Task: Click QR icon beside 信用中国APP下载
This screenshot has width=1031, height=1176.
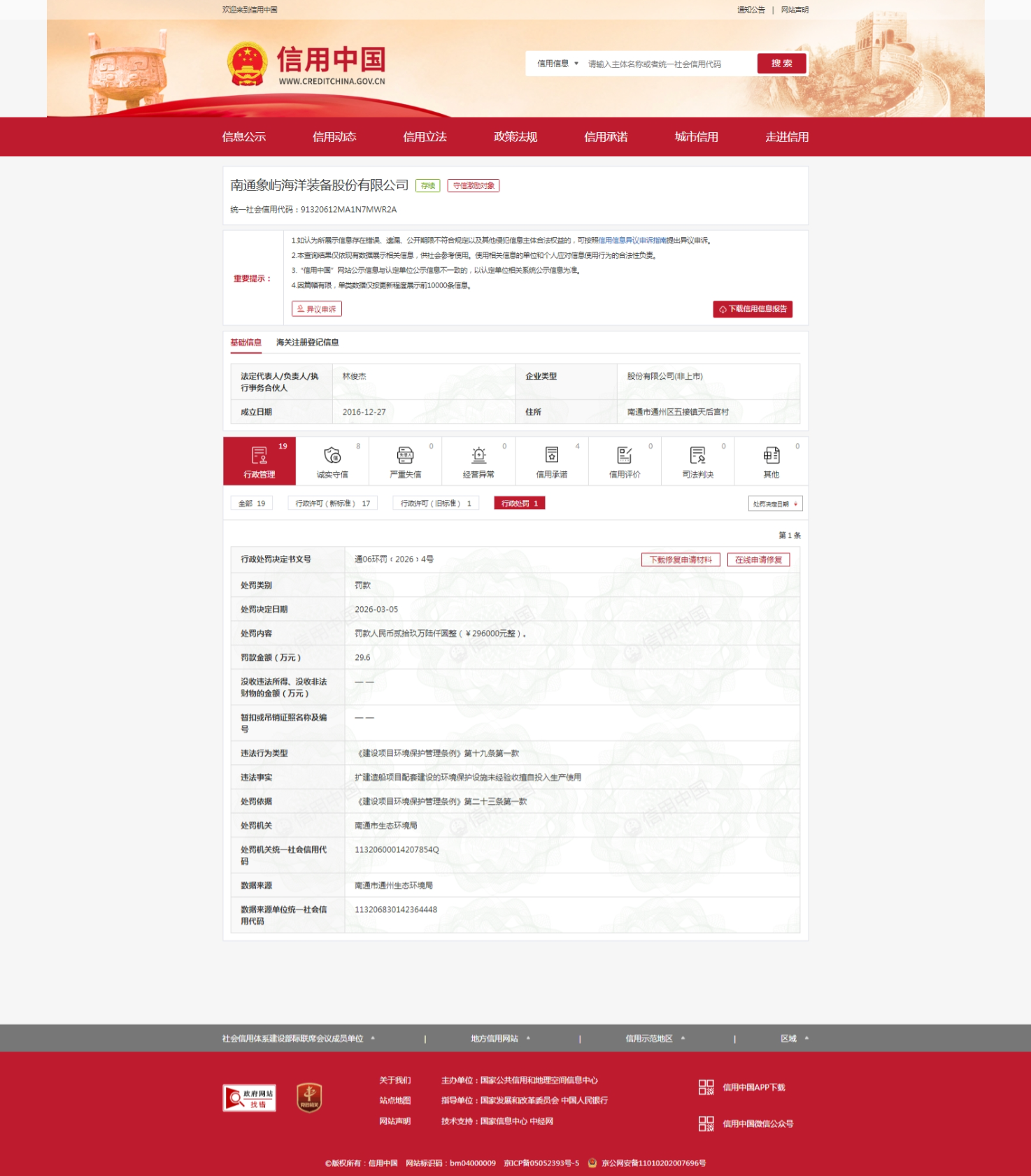Action: 706,1087
